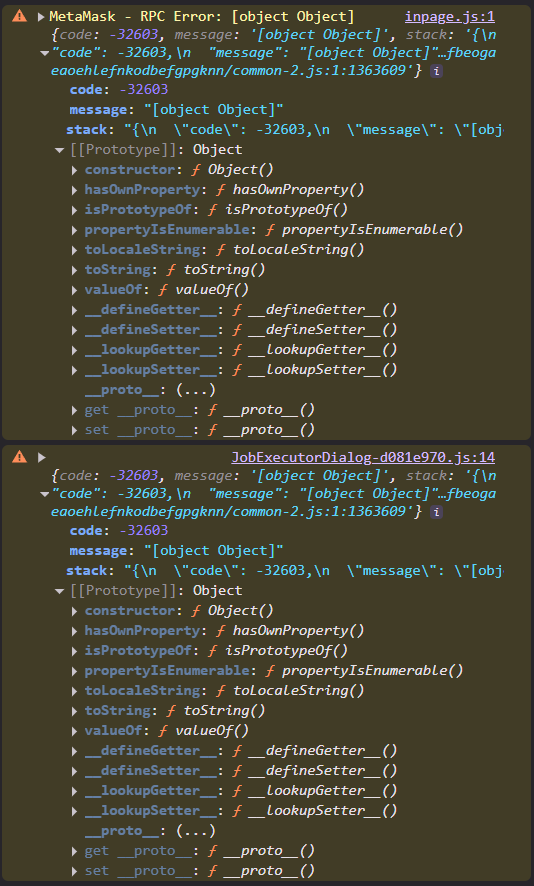Select the message "[object Object]" row in MetaMask warning
534x886 pixels.
(x=176, y=110)
